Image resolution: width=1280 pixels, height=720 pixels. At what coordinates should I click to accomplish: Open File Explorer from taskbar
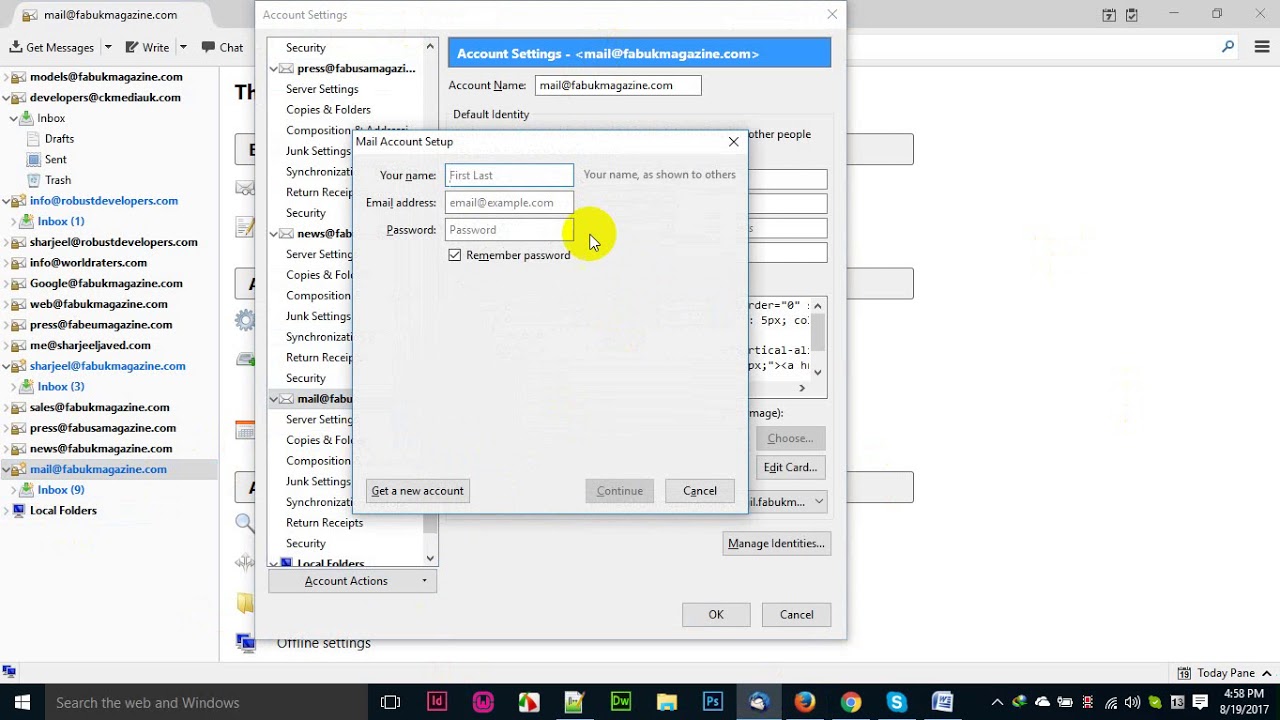point(667,702)
